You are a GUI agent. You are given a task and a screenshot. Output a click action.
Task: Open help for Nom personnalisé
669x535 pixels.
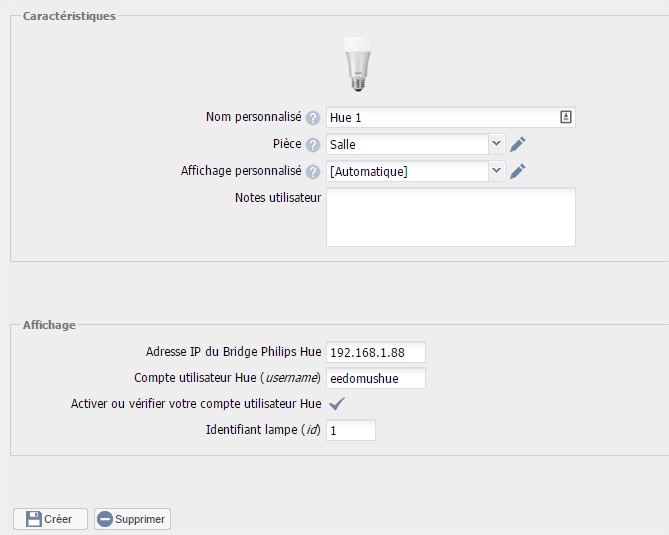(313, 118)
